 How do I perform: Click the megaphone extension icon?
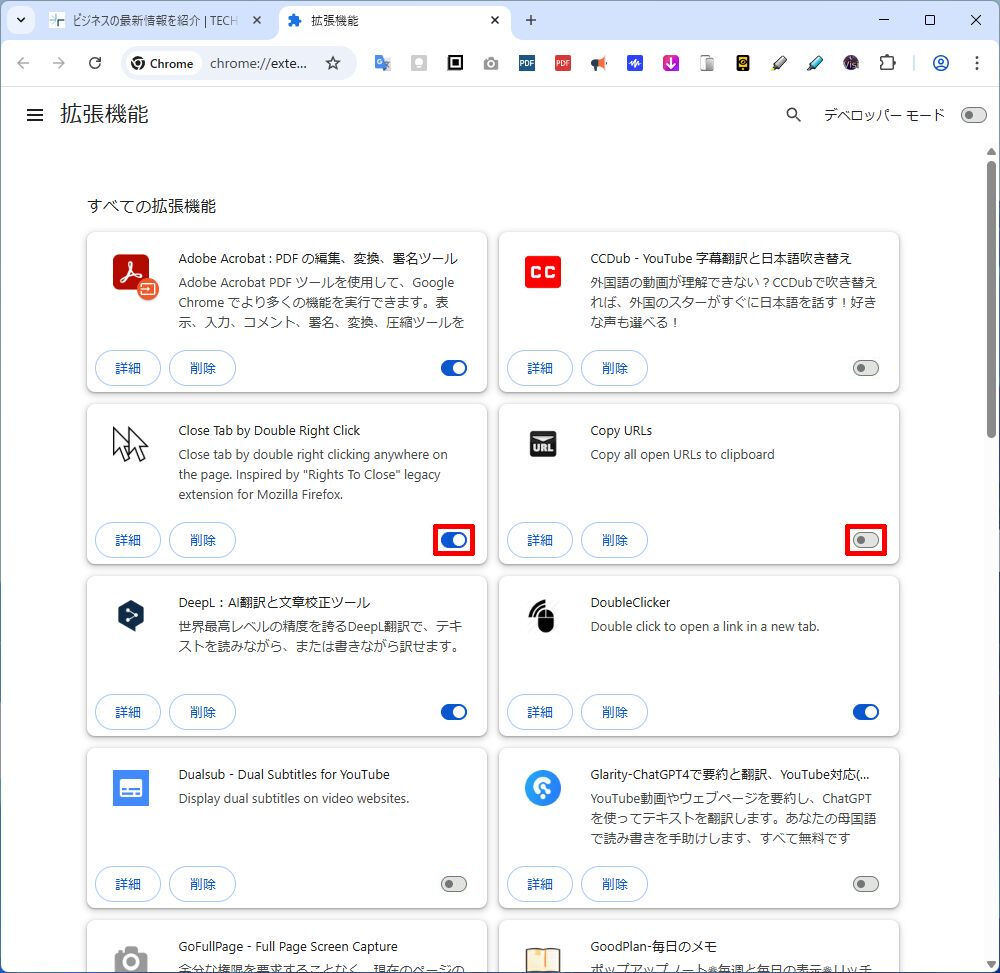coord(598,63)
